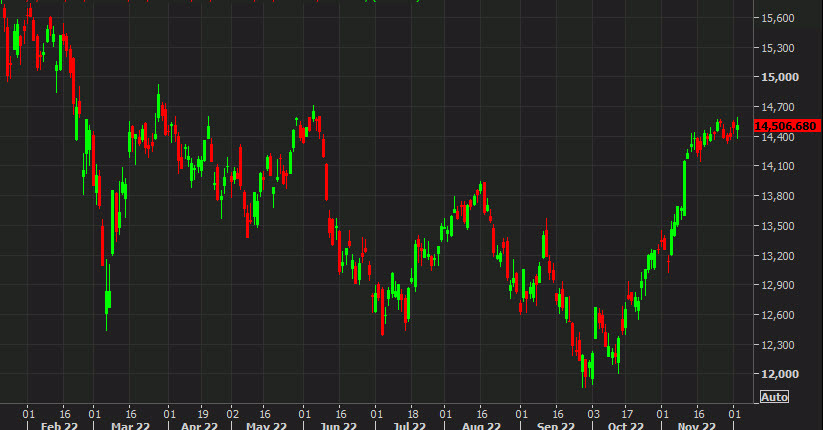The height and width of the screenshot is (430, 823).
Task: Select the red 14,506.680 current price tag
Action: tap(787, 126)
